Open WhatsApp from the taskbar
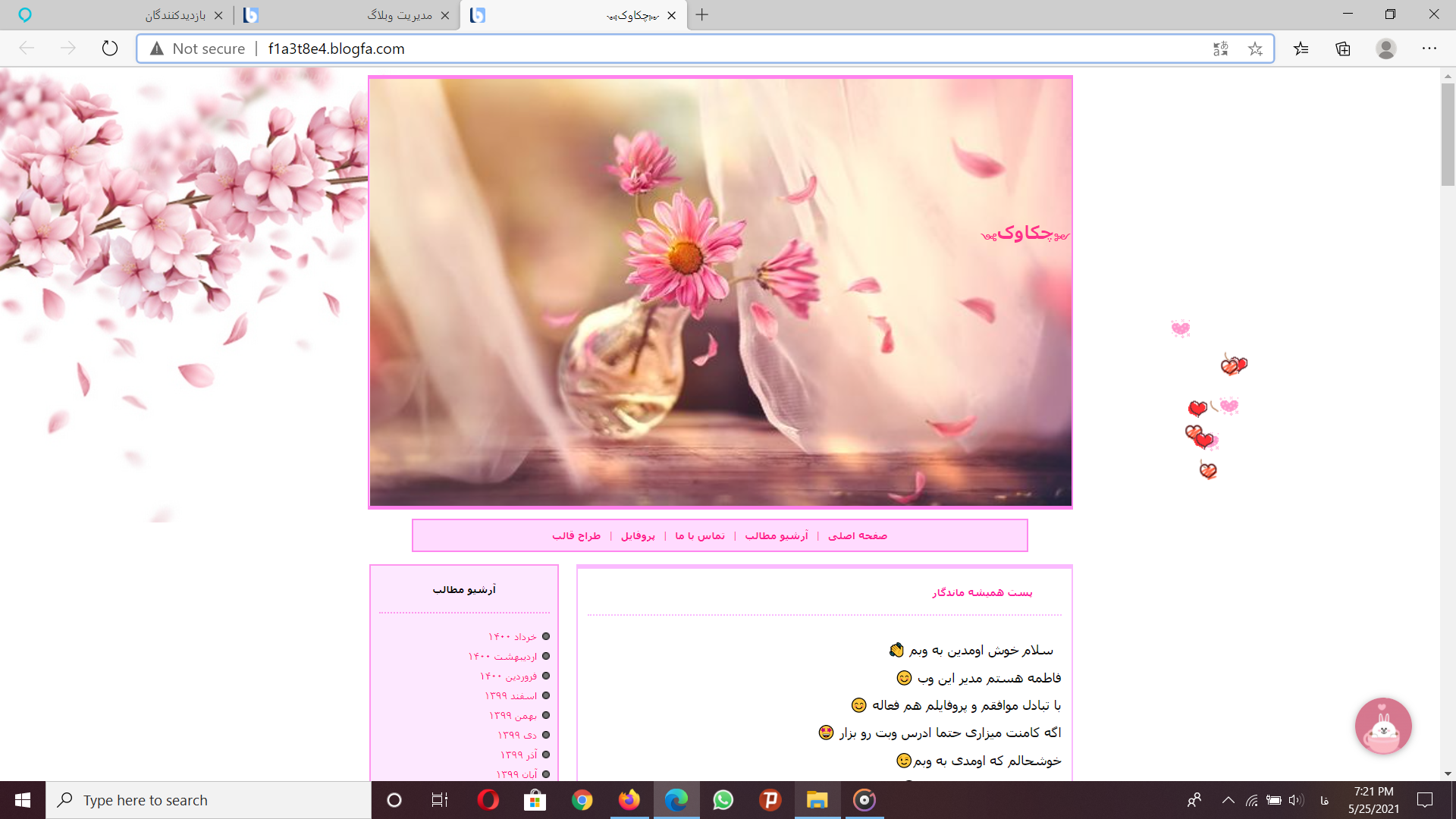Viewport: 1456px width, 819px height. tap(723, 800)
